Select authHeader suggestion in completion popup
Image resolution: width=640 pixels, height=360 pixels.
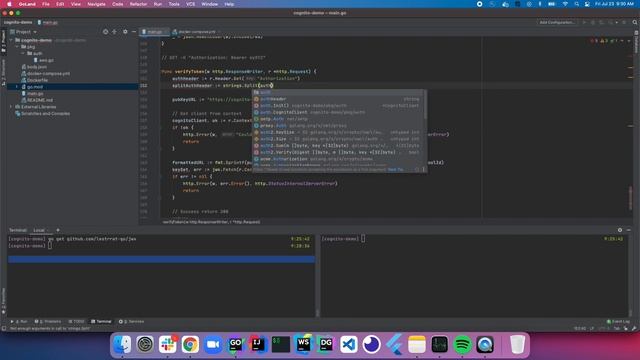pyautogui.click(x=339, y=99)
